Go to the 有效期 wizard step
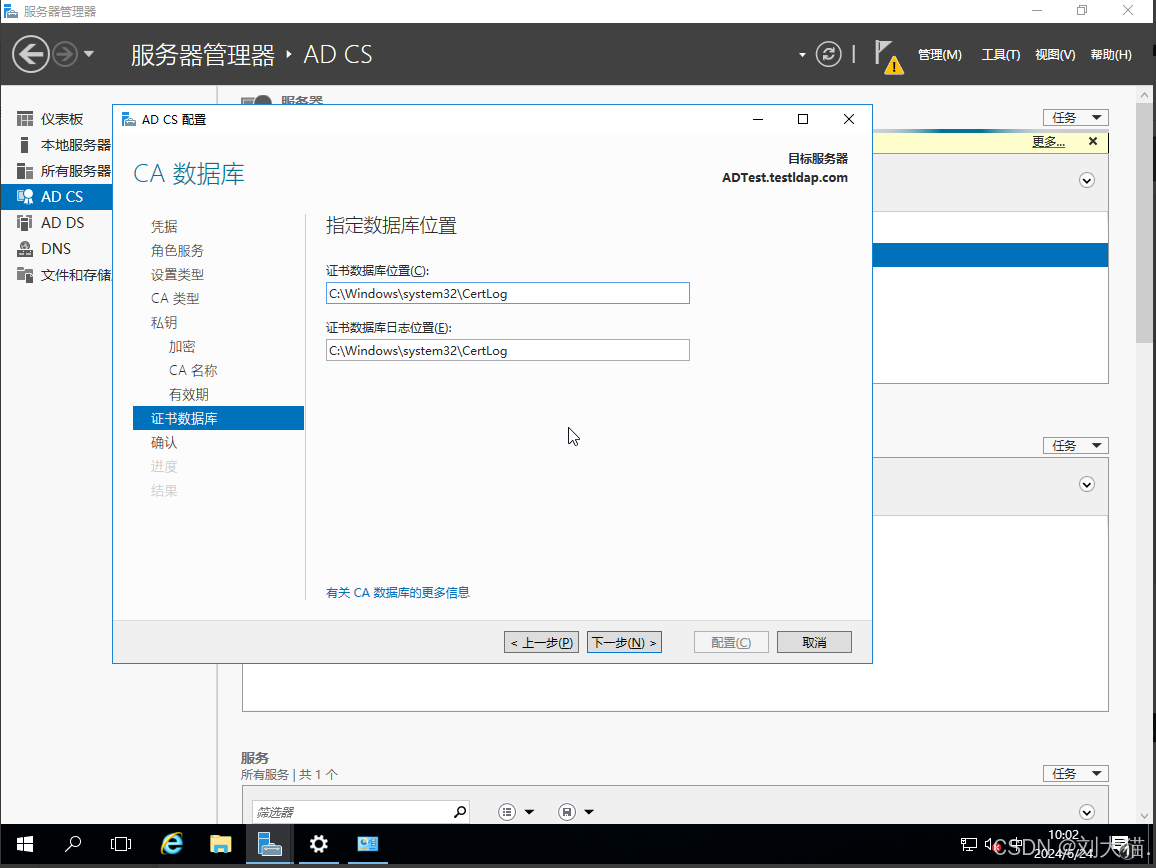The width and height of the screenshot is (1156, 868). click(x=189, y=395)
